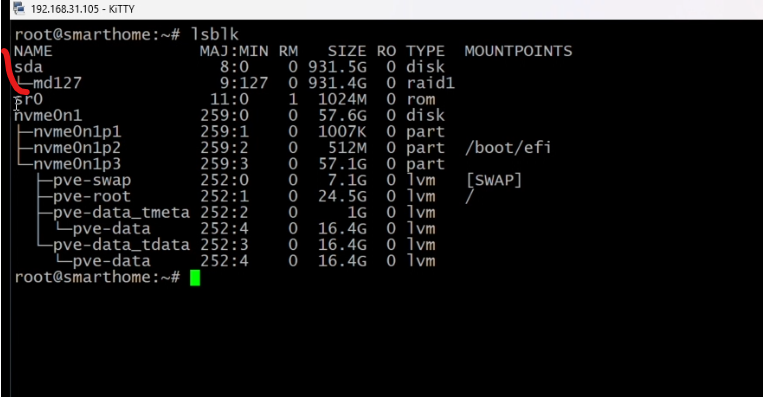Click the '/boot/efi' mountpoint
This screenshot has width=763, height=397.
tap(508, 148)
